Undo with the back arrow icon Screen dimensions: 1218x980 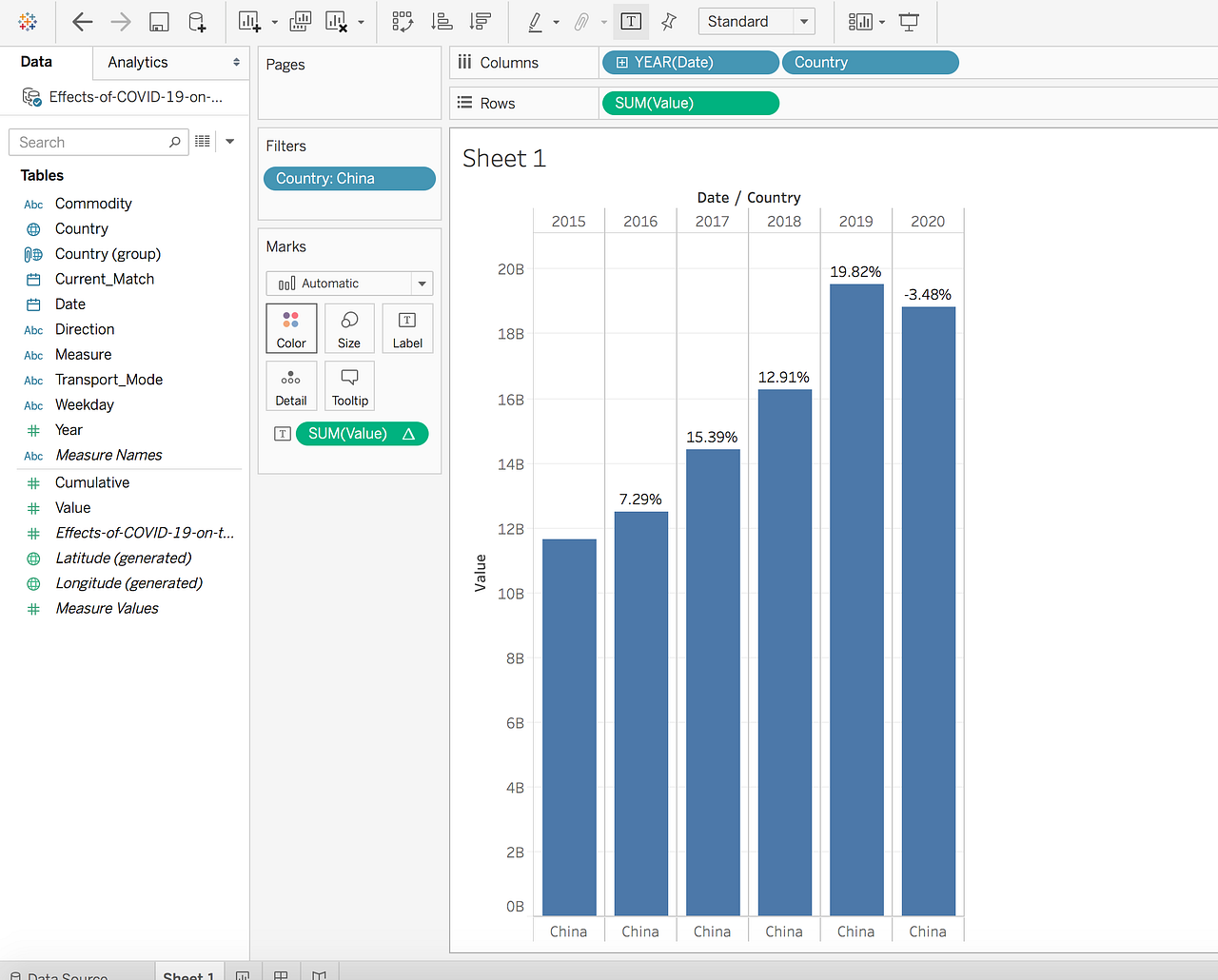pos(83,22)
